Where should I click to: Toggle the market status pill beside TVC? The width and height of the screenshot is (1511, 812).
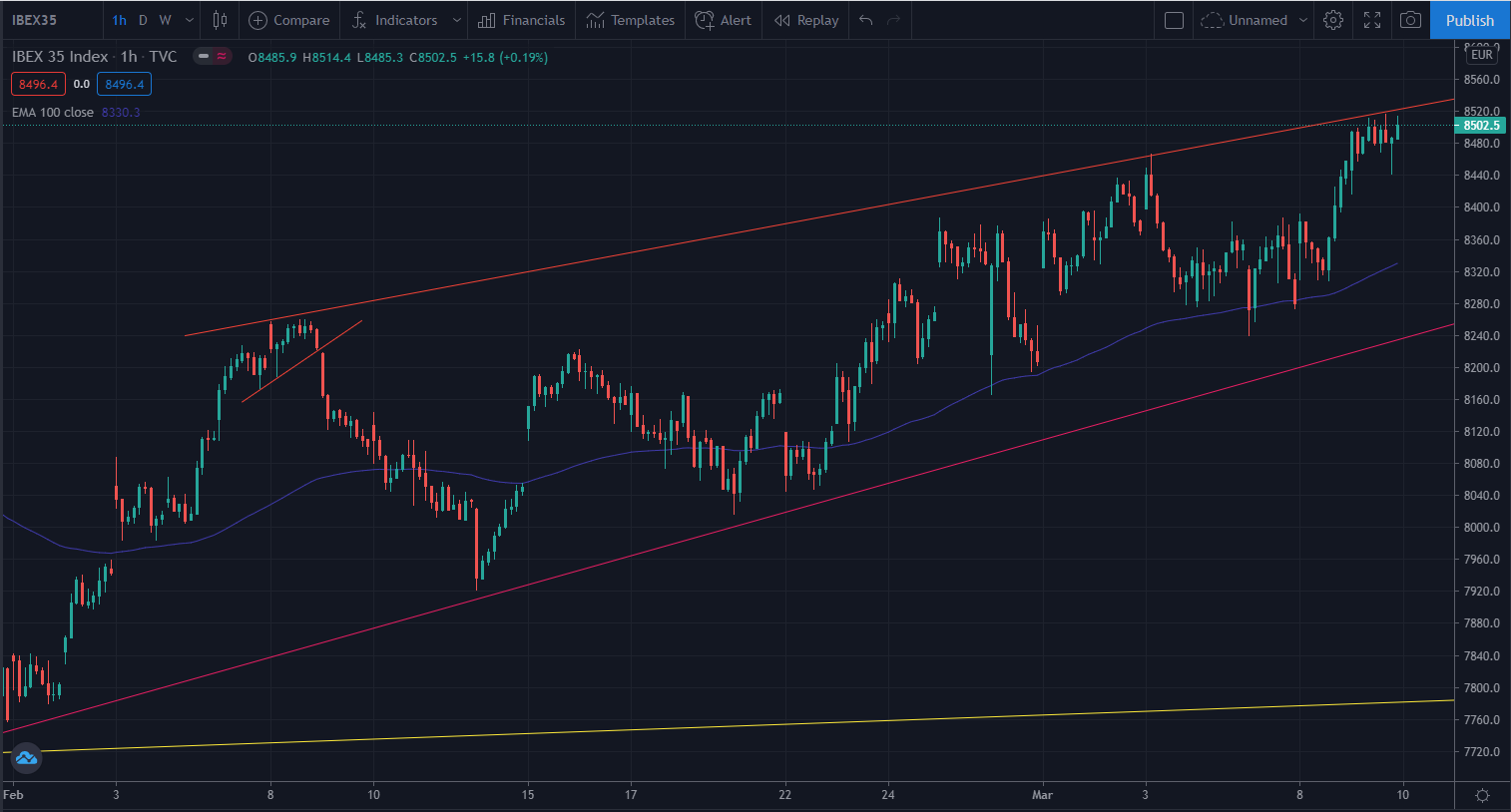pyautogui.click(x=213, y=57)
